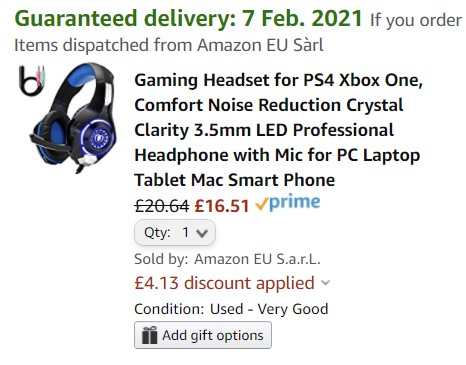Screen dimensions: 466x365
Task: Click the struck-through price £20.64
Action: 162,206
